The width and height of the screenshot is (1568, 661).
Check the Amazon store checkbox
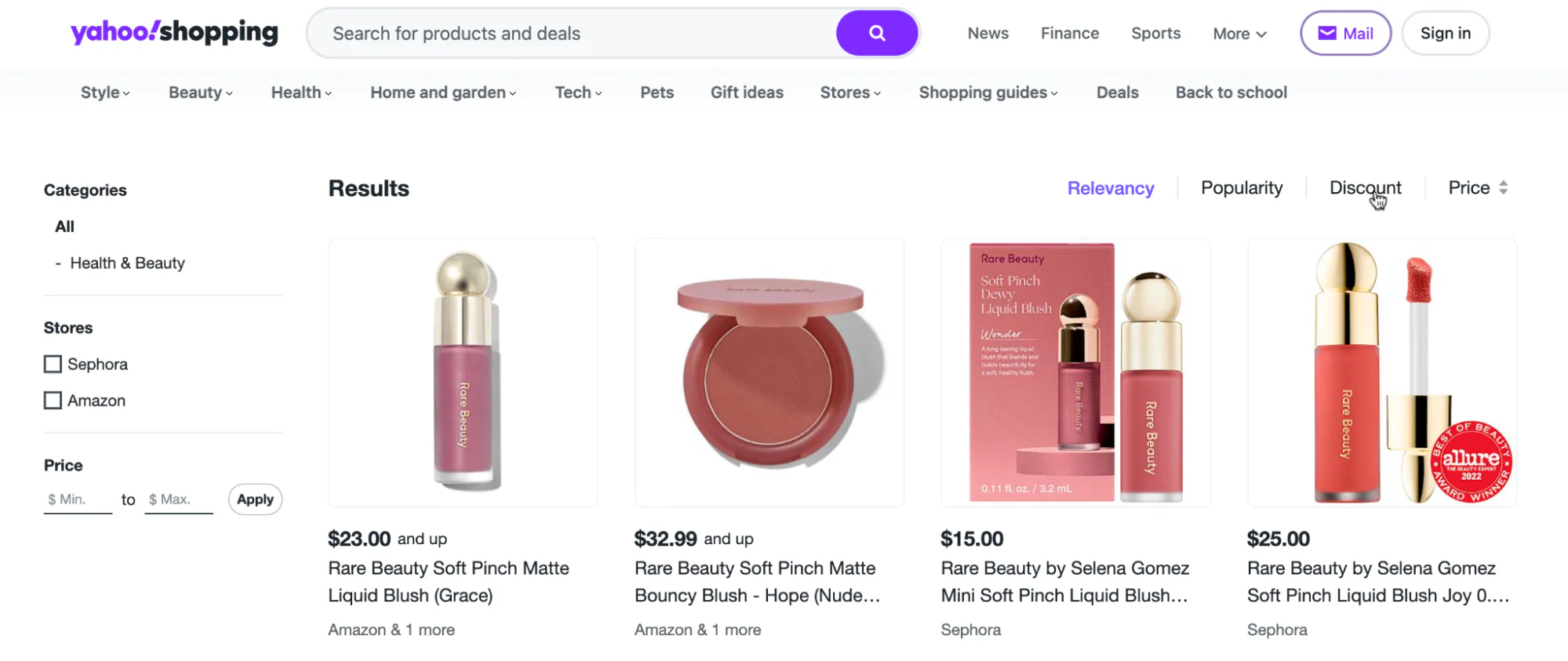coord(53,400)
